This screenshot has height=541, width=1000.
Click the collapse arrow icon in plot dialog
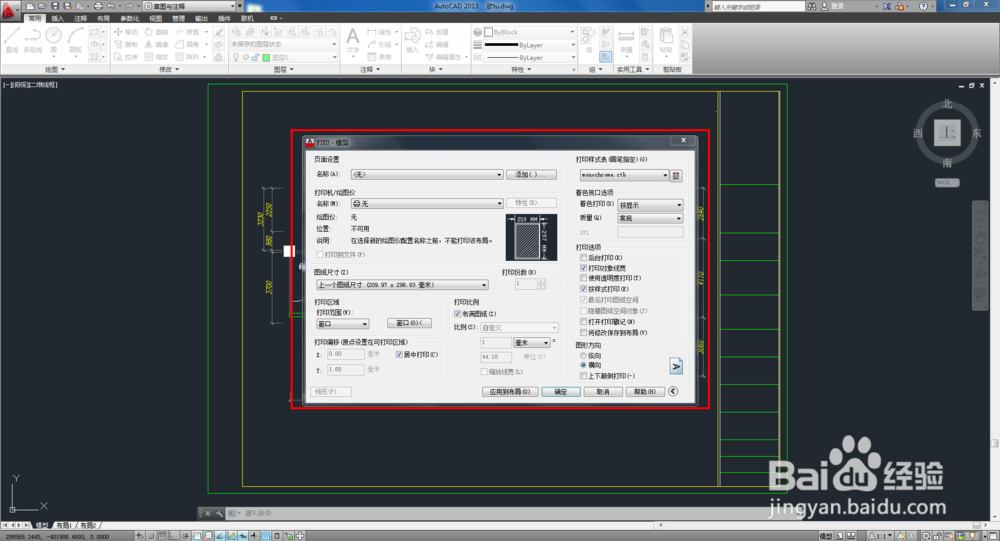point(673,392)
